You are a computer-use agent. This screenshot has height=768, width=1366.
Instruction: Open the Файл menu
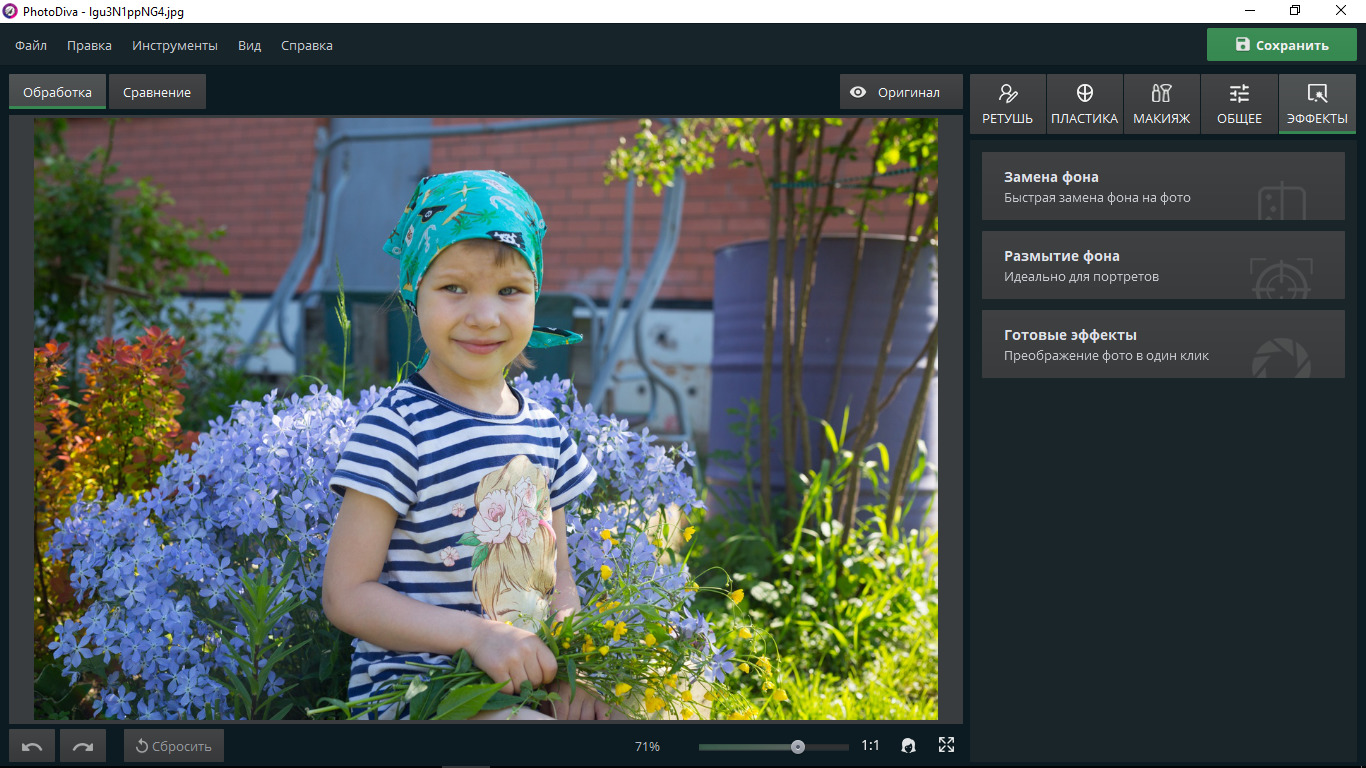[x=31, y=46]
